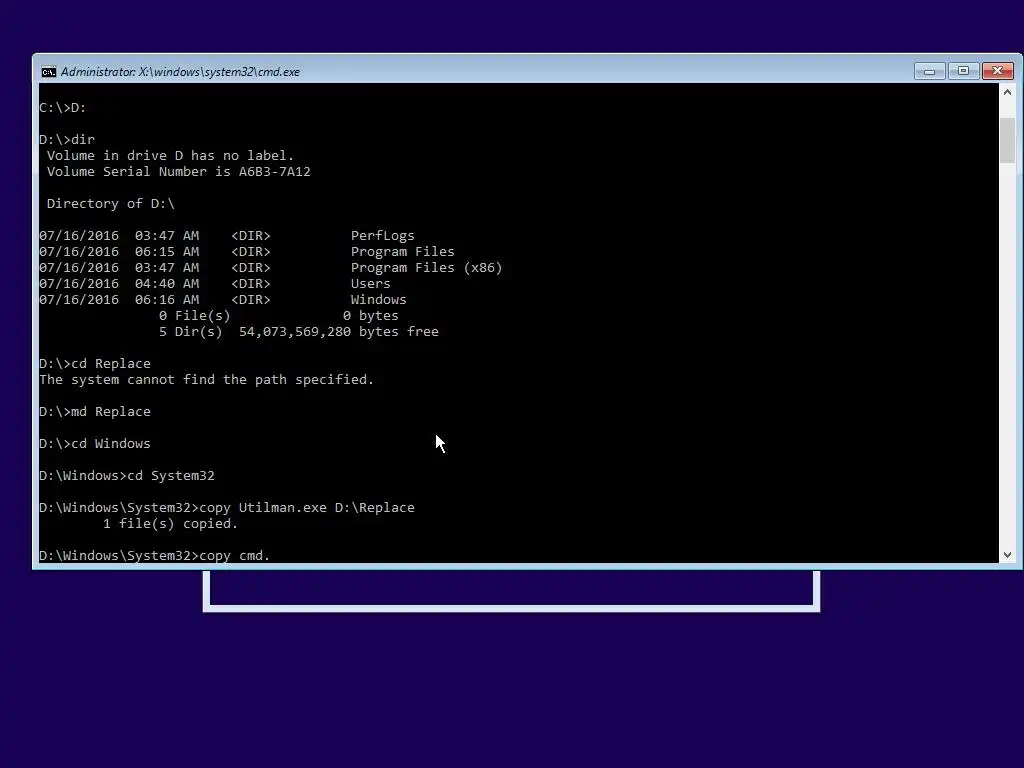Click 'Volume Serial Number is A6B3-7A12' line

click(178, 172)
